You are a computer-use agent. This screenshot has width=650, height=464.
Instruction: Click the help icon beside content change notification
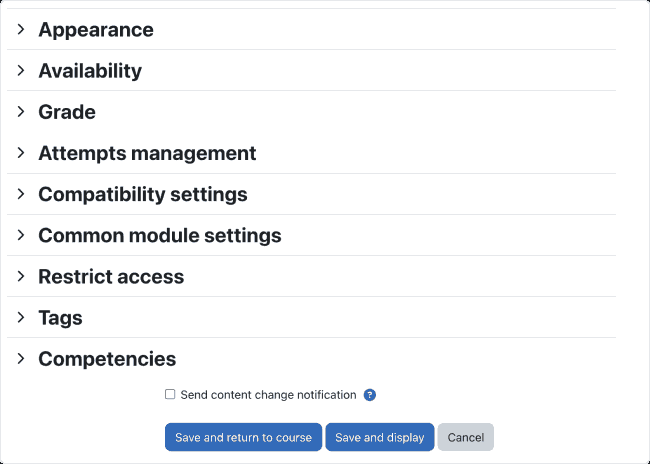click(x=369, y=395)
